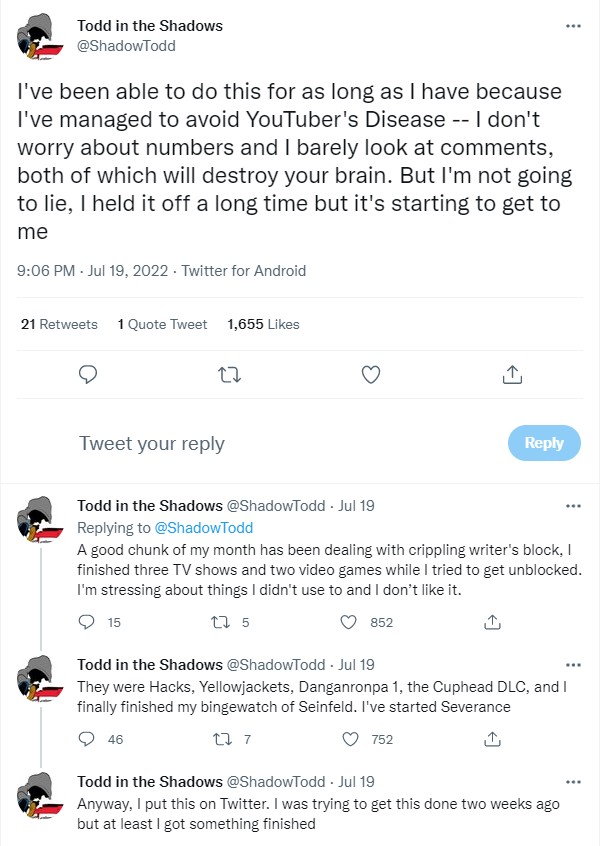Retweet the reply showing 7 retweets

[x=222, y=739]
